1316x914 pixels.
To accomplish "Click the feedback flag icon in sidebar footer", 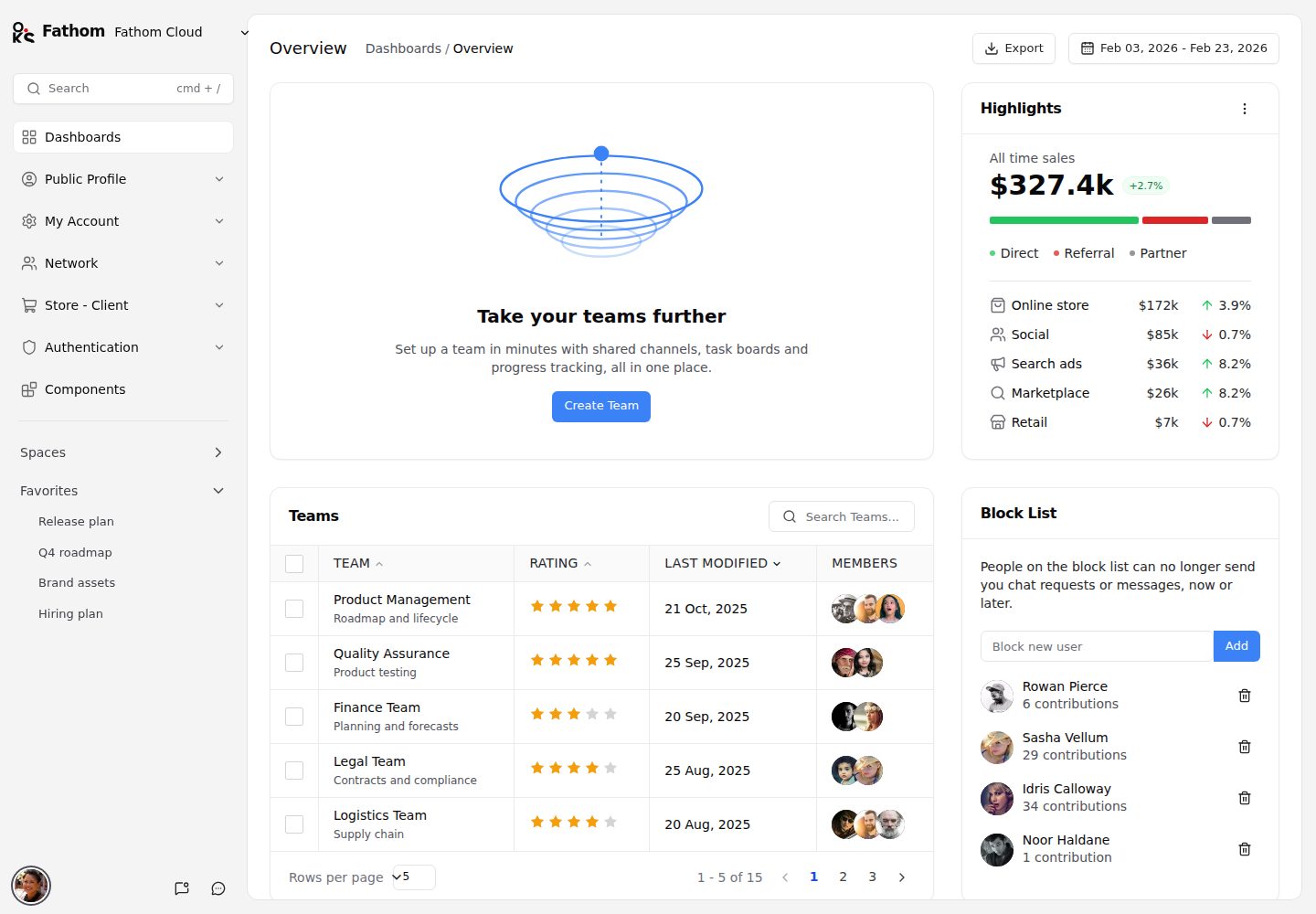I will tap(182, 888).
